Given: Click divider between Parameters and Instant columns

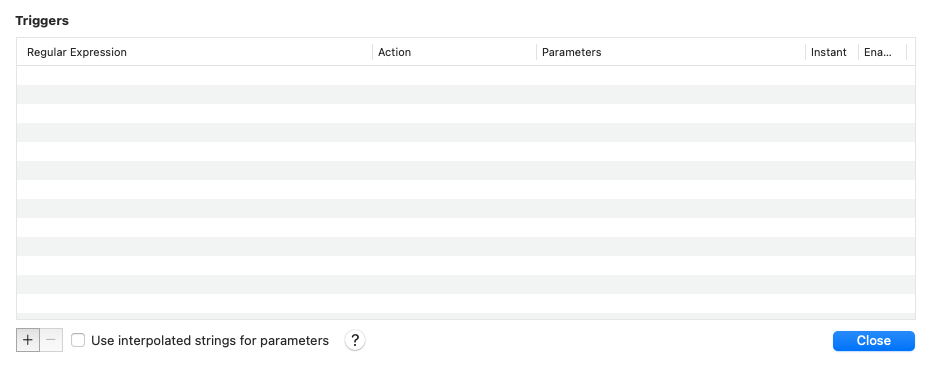Looking at the screenshot, I should point(805,52).
